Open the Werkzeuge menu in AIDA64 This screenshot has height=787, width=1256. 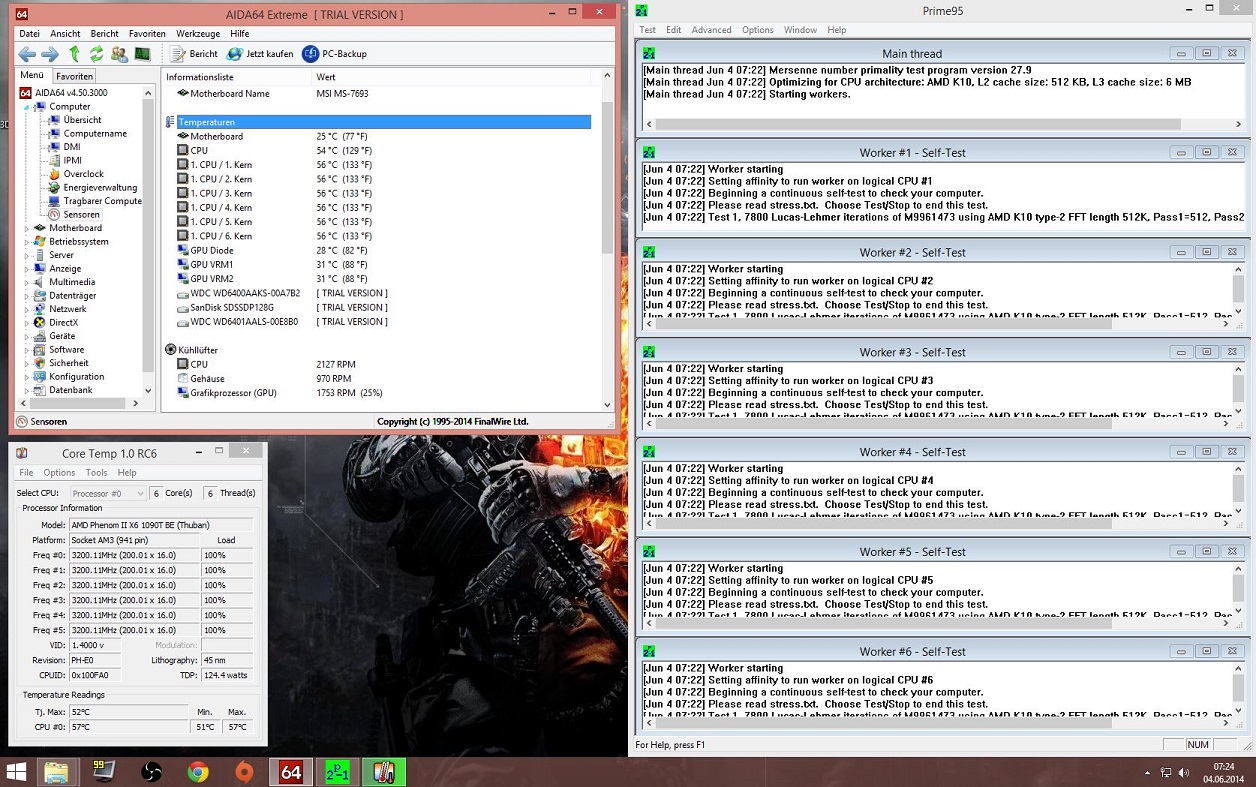(198, 34)
